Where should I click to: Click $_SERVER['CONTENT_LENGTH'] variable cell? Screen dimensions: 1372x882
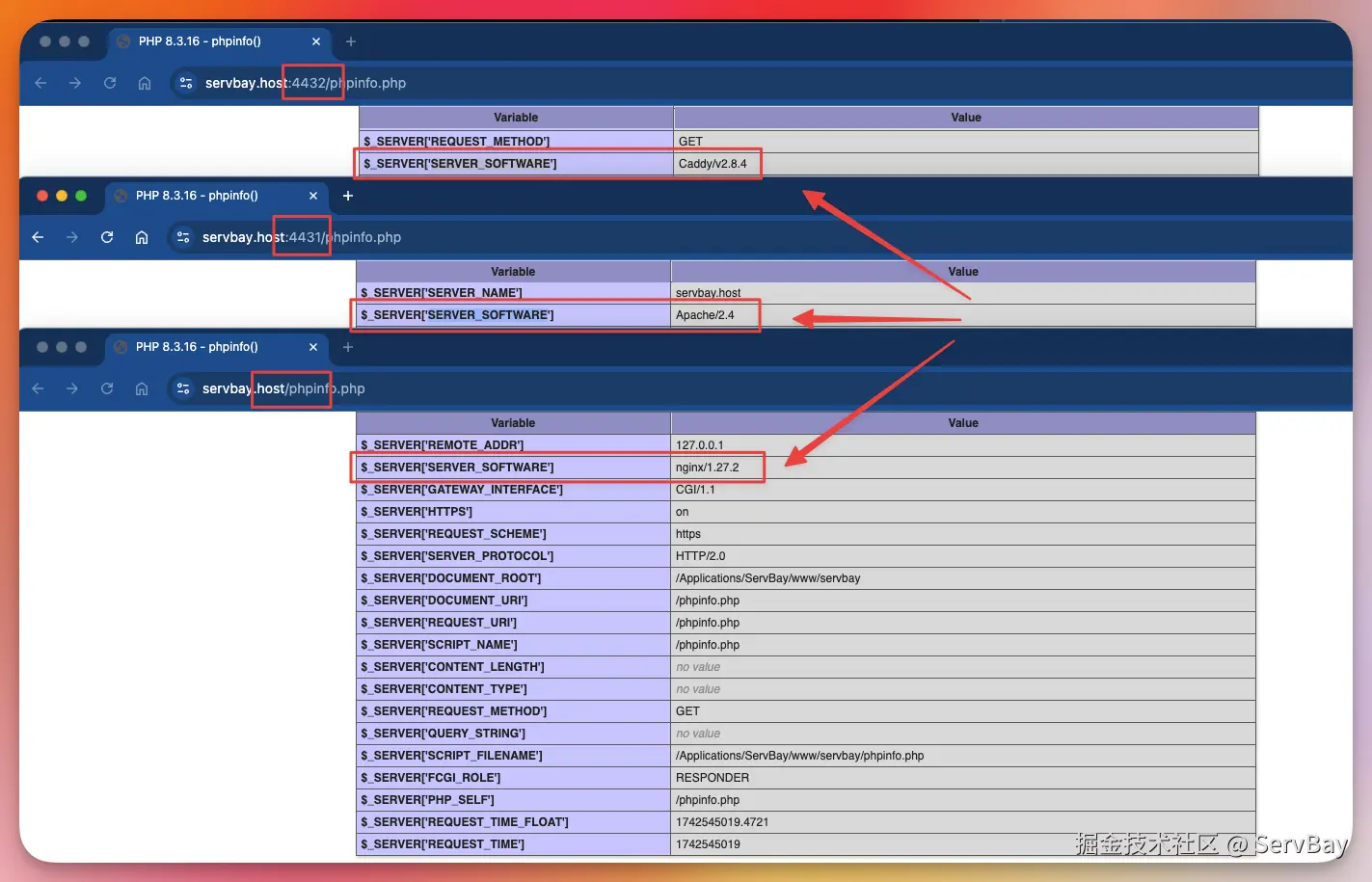pyautogui.click(x=513, y=667)
